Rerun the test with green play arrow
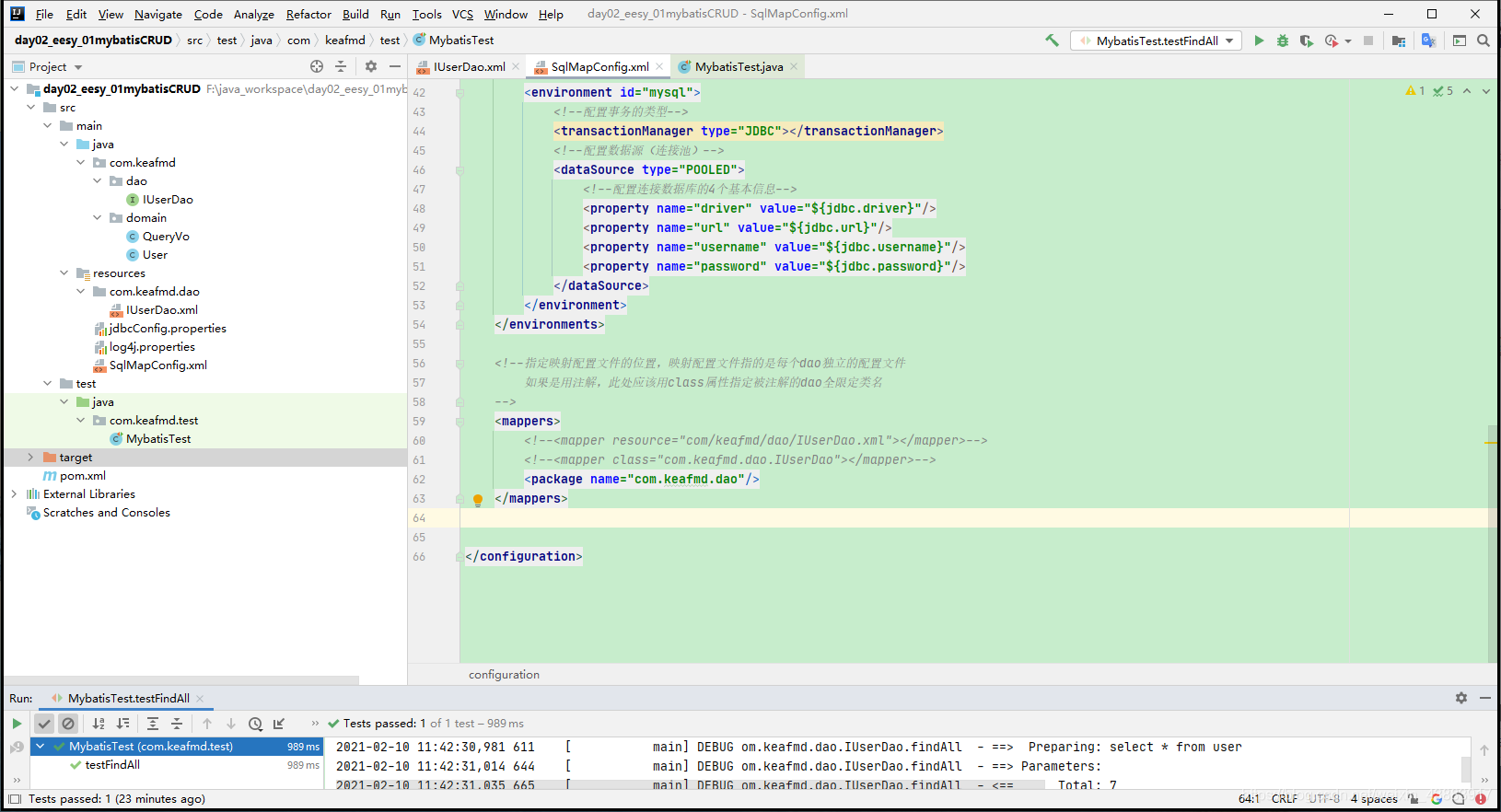This screenshot has width=1501, height=812. 17,724
